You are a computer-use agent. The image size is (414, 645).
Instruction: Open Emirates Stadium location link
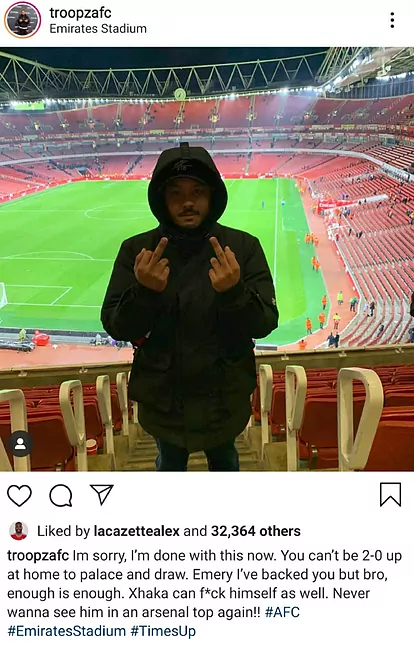coord(98,29)
